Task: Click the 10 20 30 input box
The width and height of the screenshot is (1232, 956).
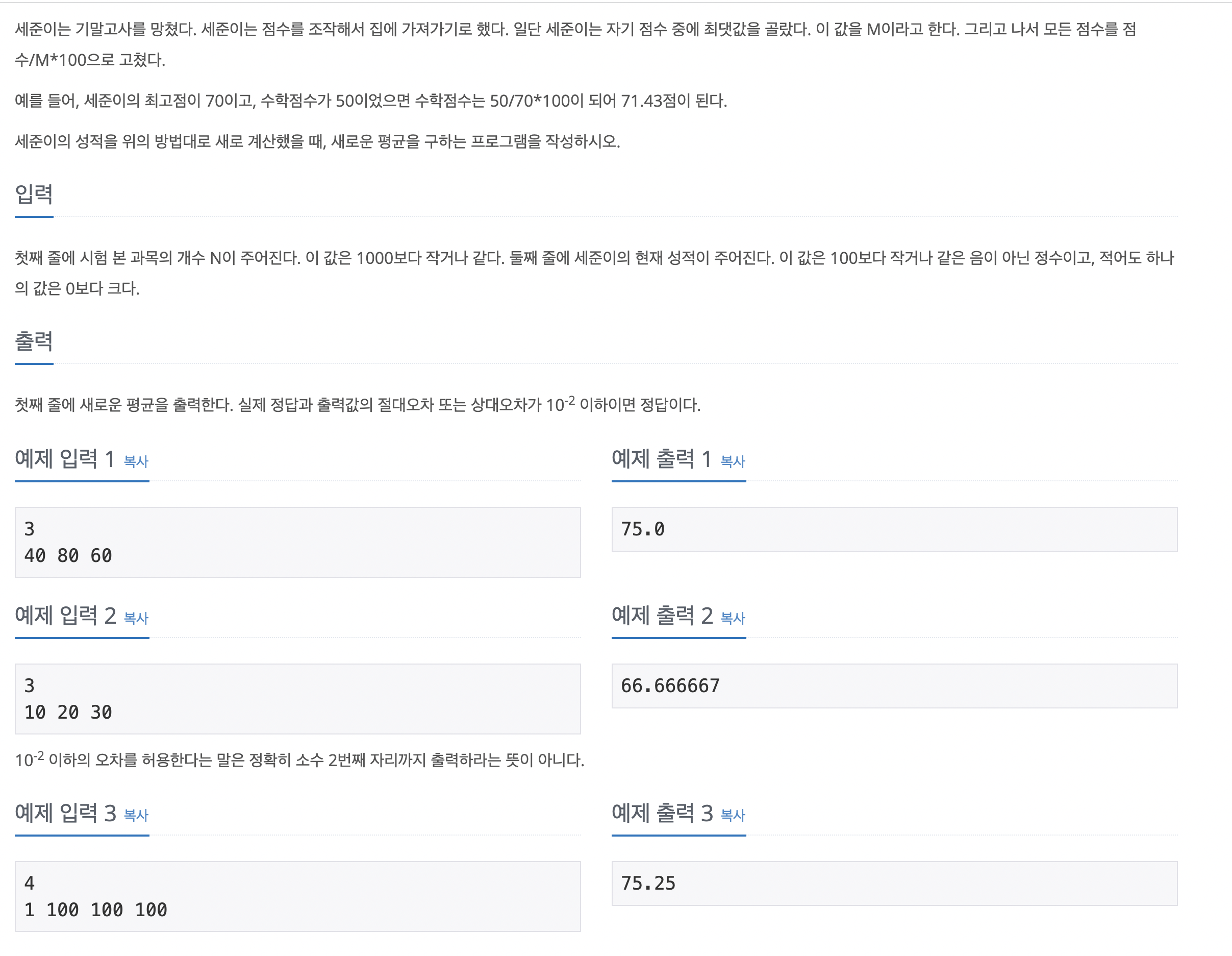Action: pos(298,699)
